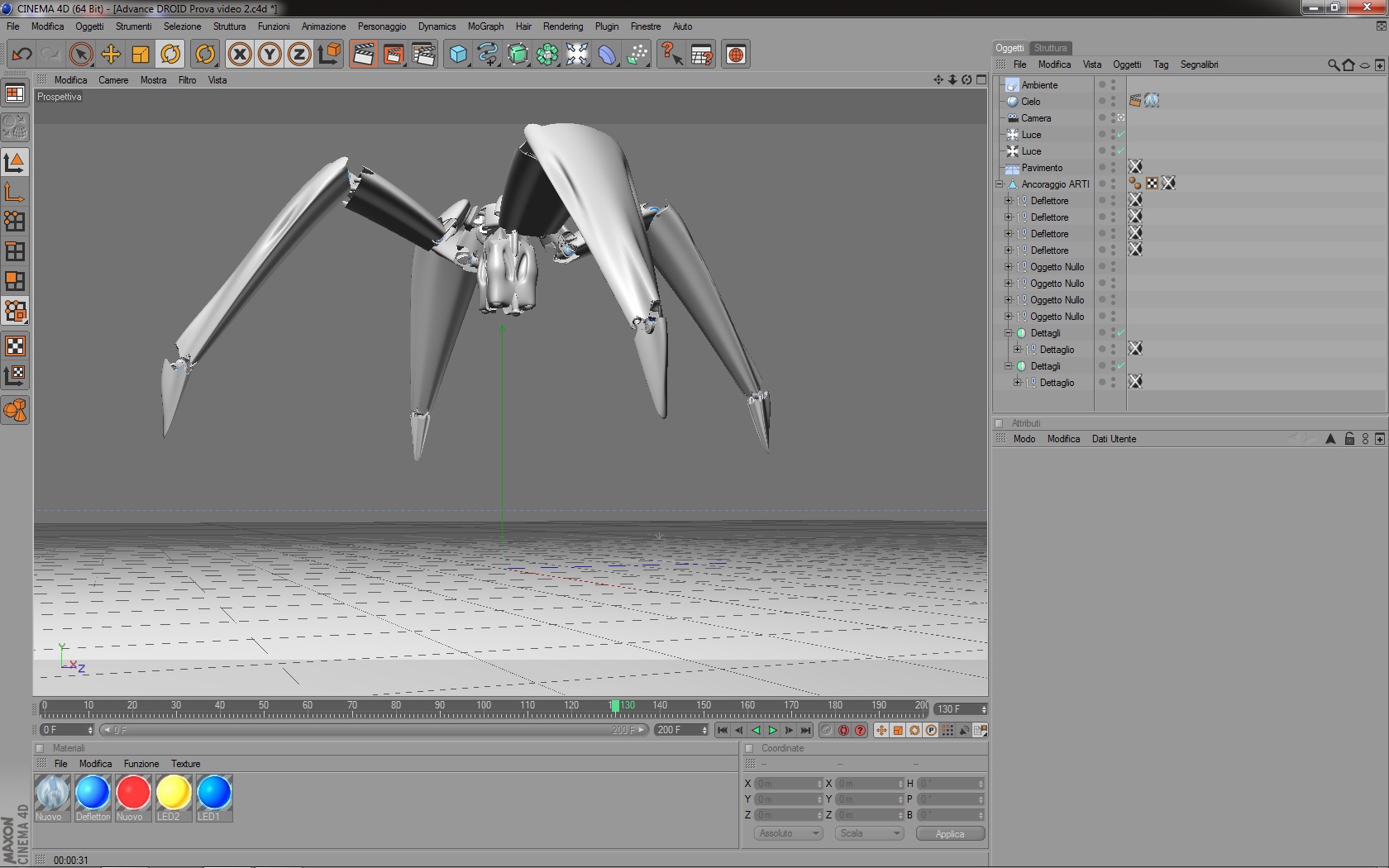Click the Render in Picture Viewer icon

point(394,55)
